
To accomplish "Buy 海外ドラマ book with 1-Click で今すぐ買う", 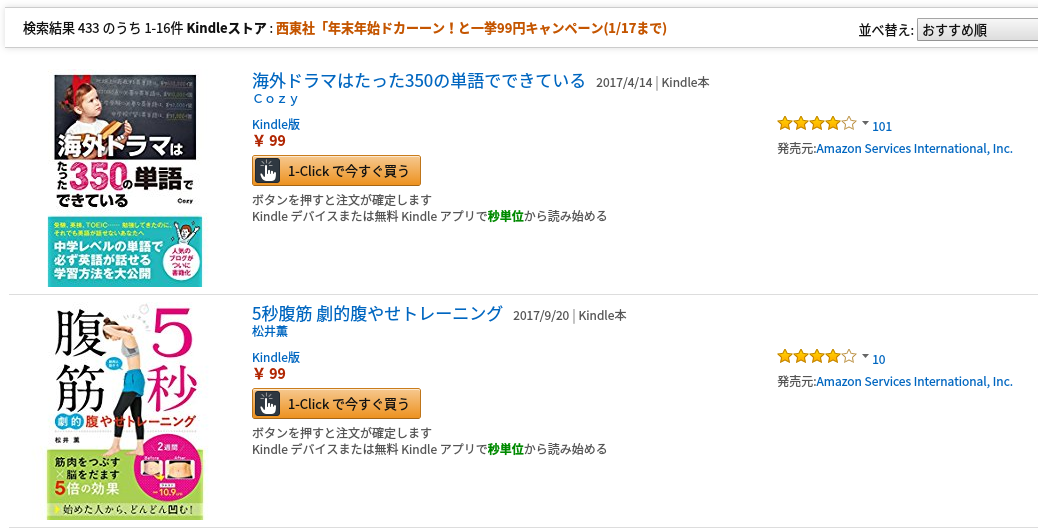I will [x=336, y=171].
